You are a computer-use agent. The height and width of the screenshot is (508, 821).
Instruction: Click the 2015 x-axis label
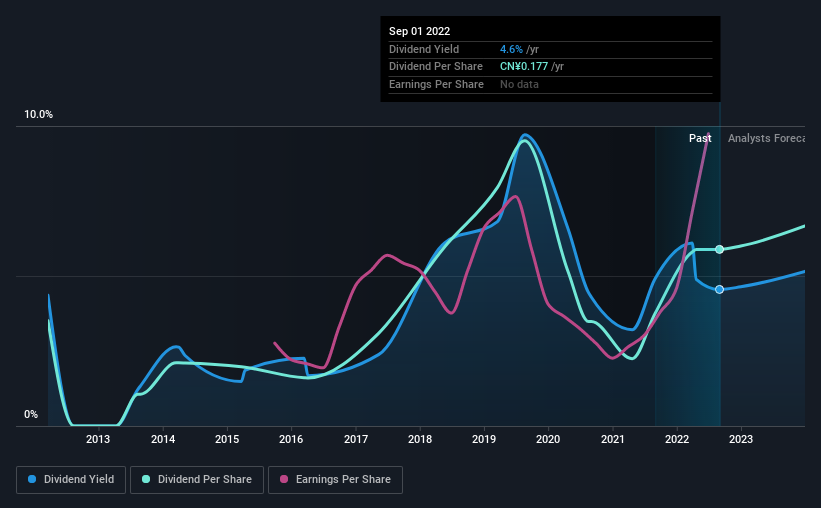[x=227, y=439]
